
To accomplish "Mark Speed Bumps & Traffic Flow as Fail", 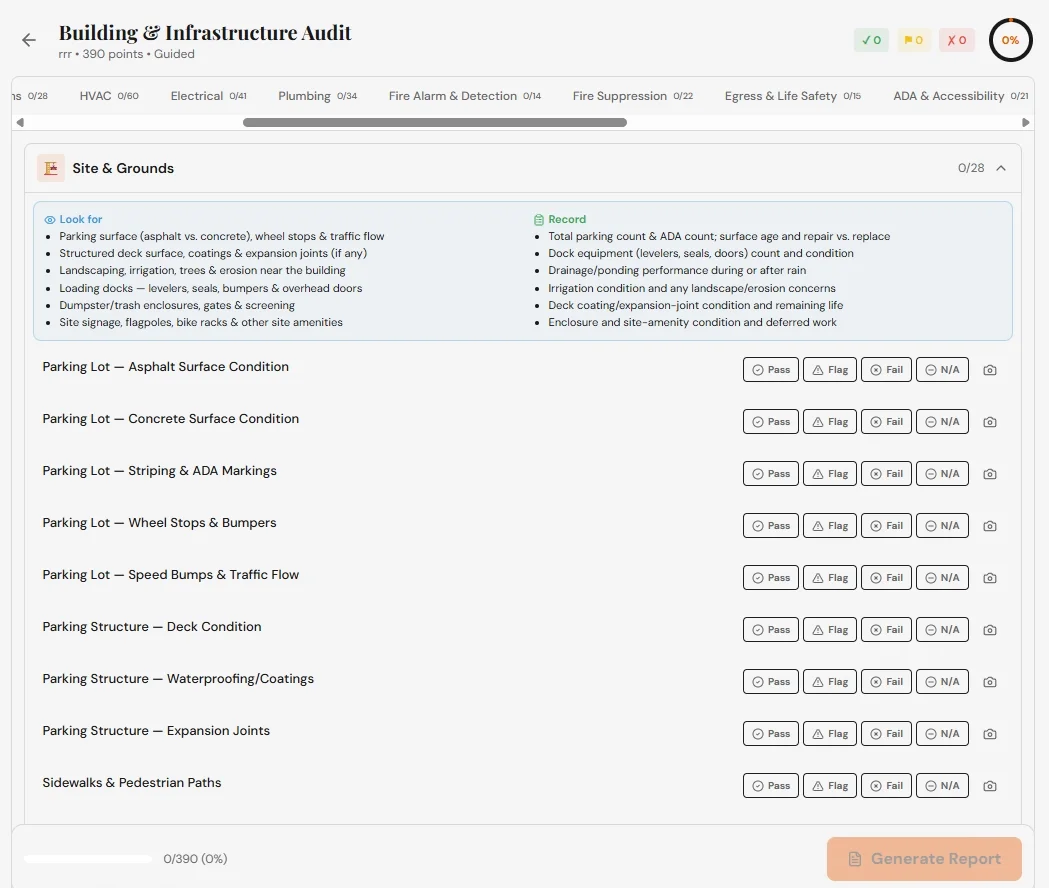I will point(886,578).
